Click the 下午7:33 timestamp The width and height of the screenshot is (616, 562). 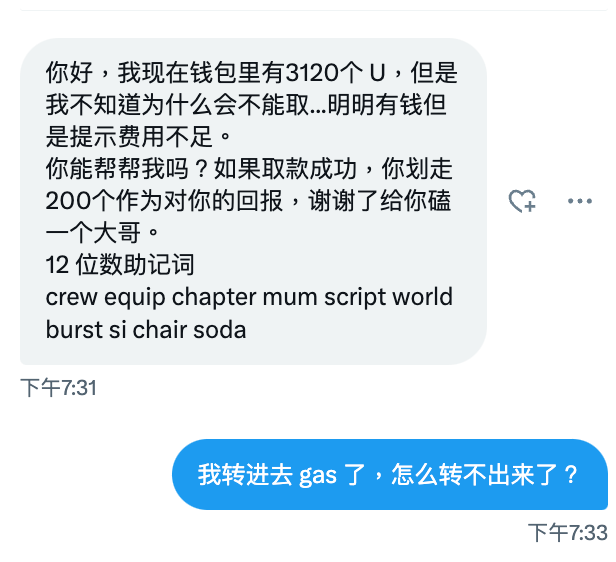568,533
